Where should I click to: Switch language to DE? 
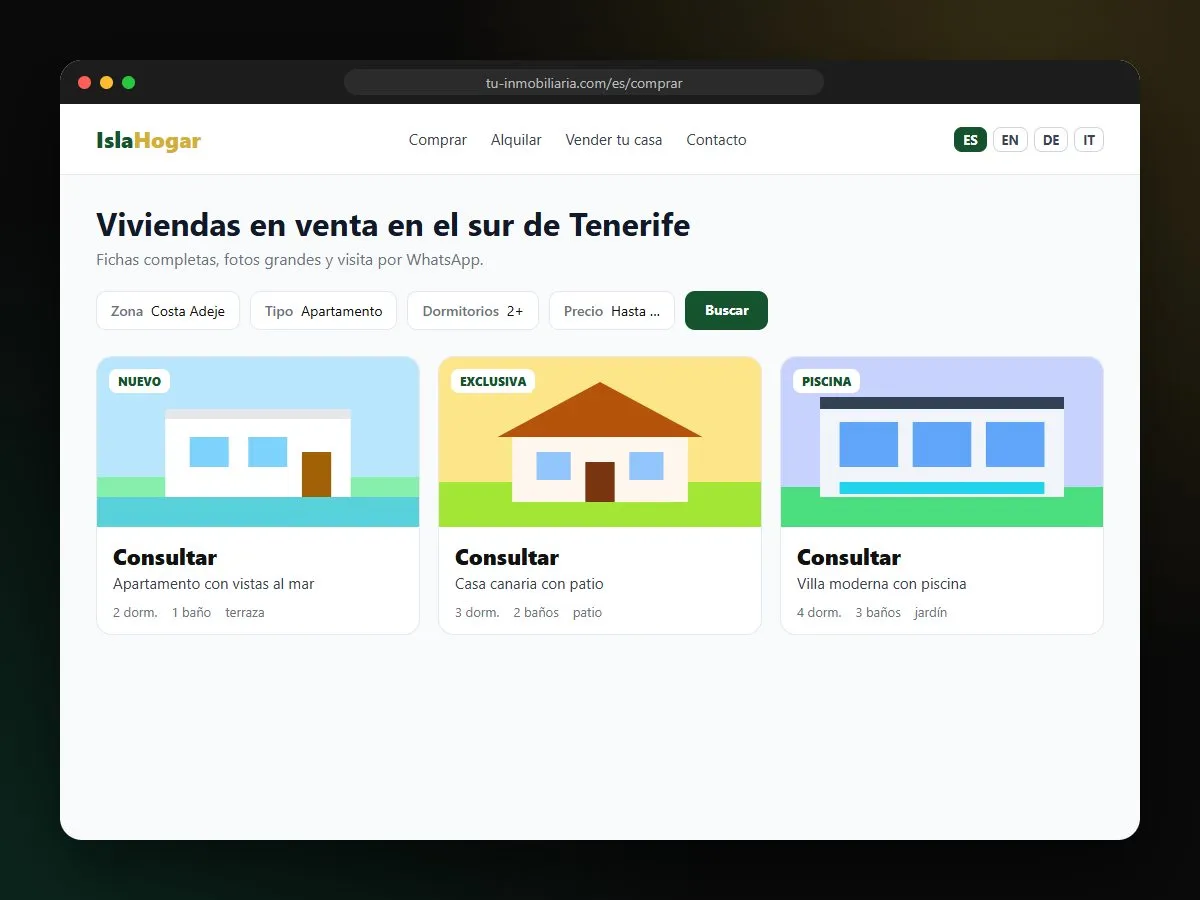1051,140
